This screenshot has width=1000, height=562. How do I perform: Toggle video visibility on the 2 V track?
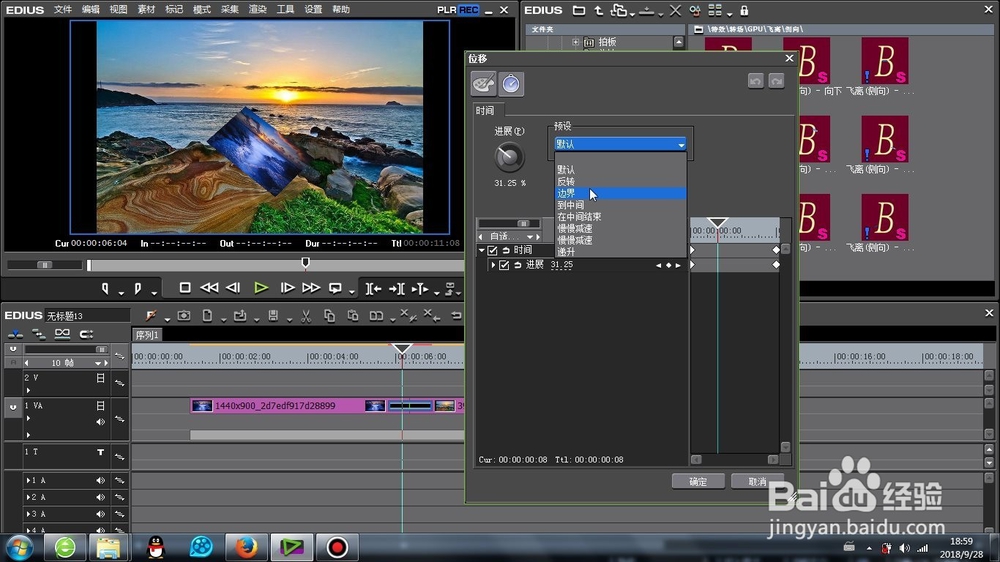[100, 379]
